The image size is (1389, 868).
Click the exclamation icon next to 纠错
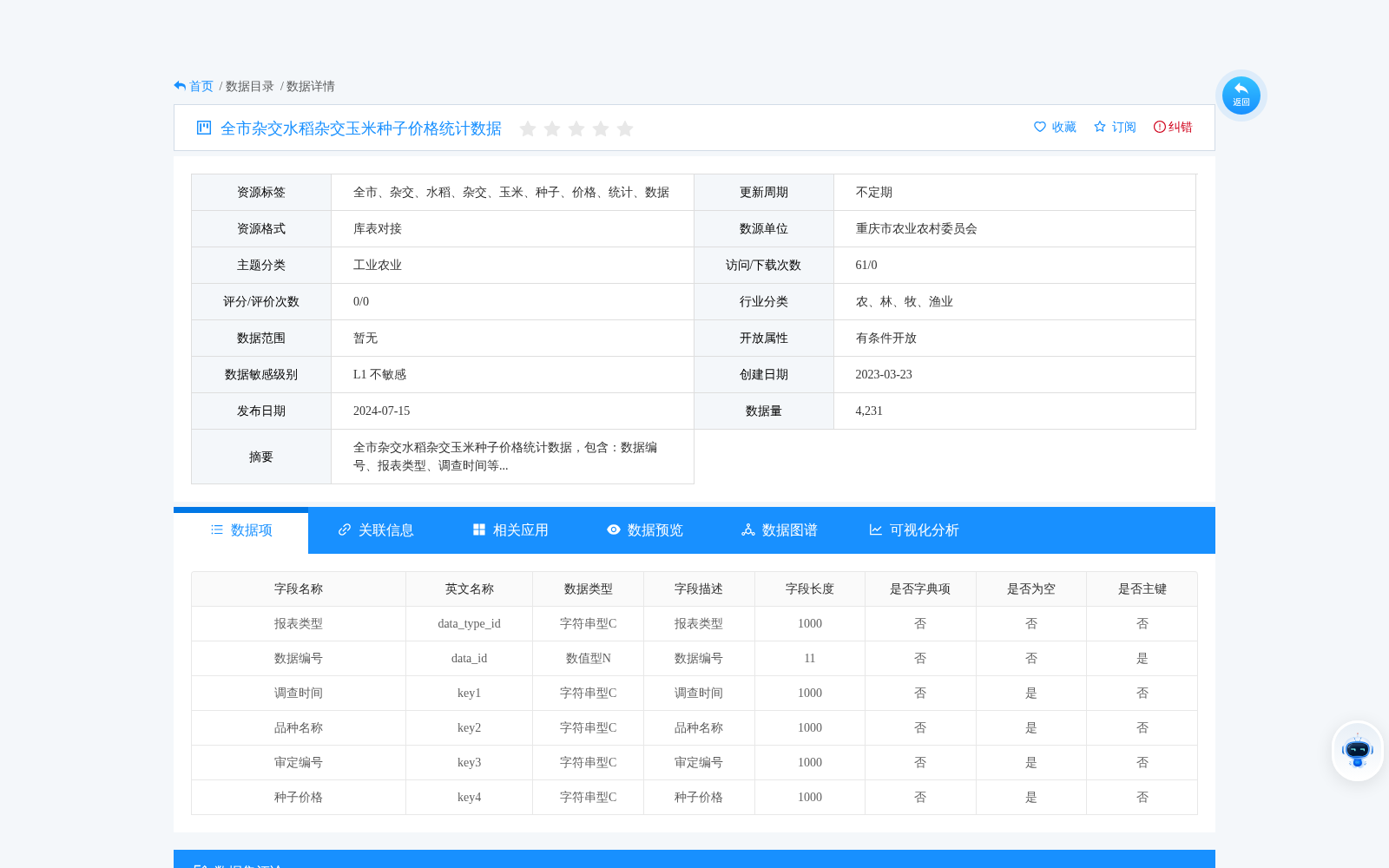pos(1160,127)
